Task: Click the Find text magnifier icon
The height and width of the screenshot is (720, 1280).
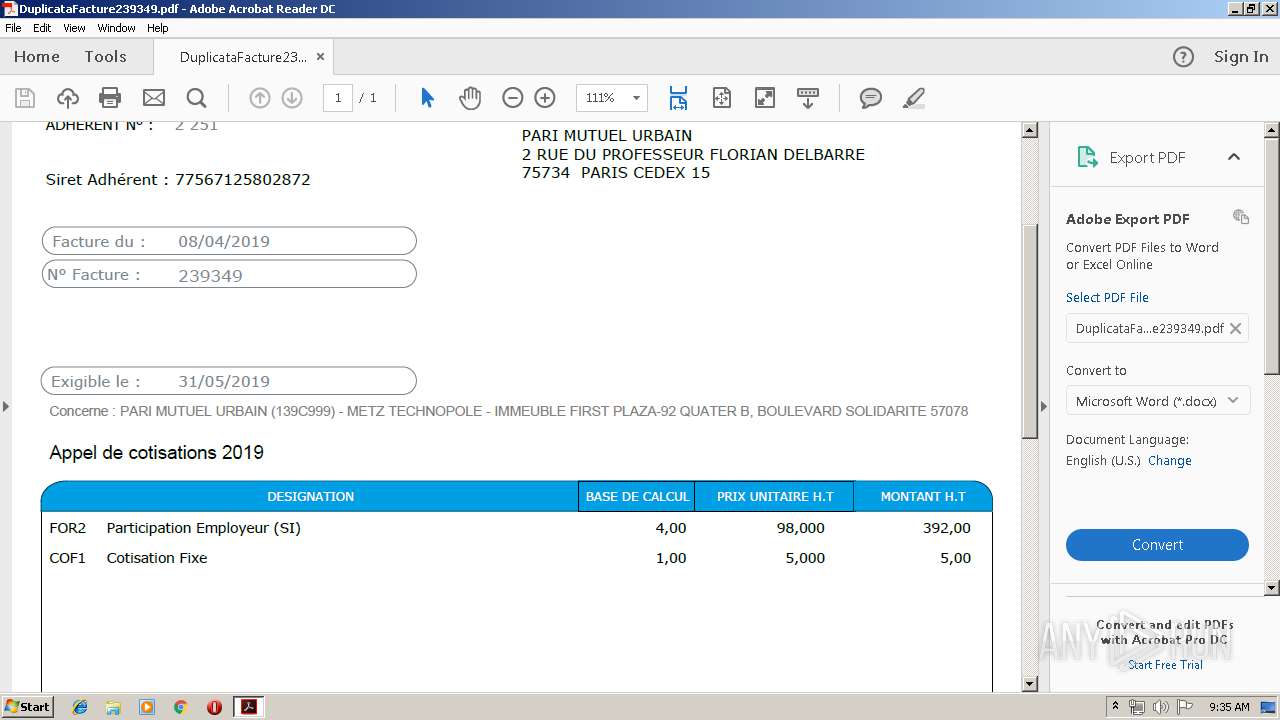Action: [197, 98]
